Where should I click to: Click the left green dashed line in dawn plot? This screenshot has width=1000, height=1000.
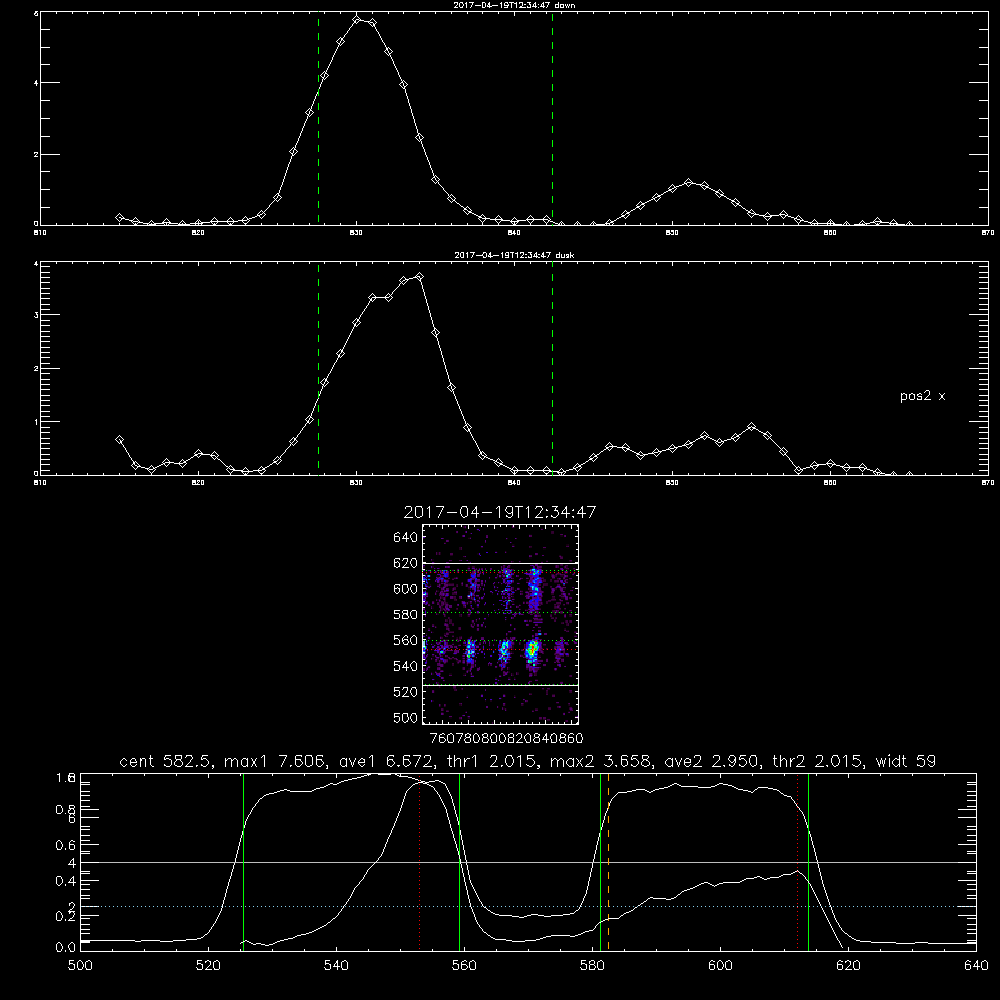click(318, 118)
